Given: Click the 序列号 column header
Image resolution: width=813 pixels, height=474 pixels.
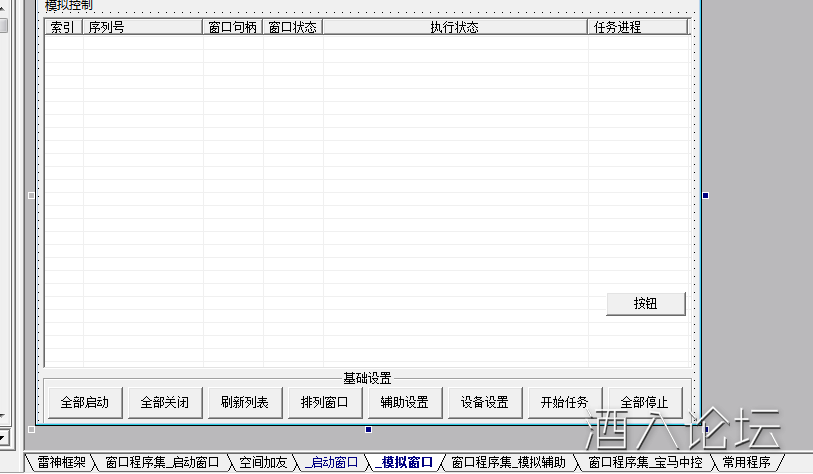Looking at the screenshot, I should (142, 27).
